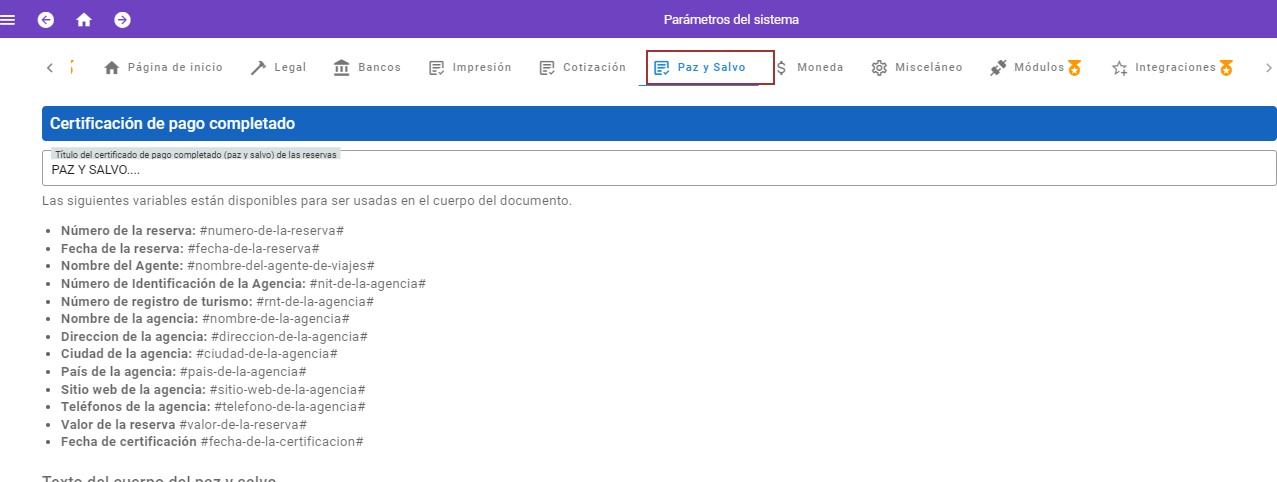Click the dollar sign icon for Moneda
This screenshot has height=482, width=1277.
pos(781,68)
